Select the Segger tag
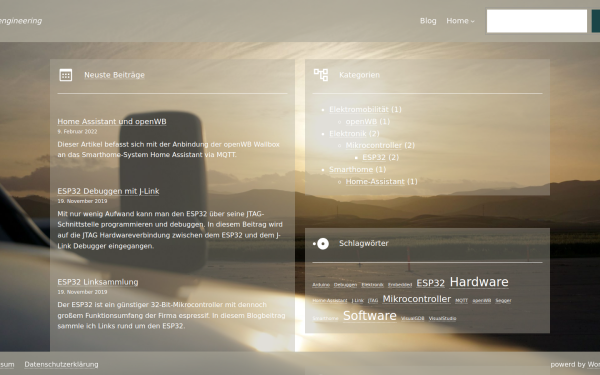Image resolution: width=600 pixels, height=375 pixels. 503,301
